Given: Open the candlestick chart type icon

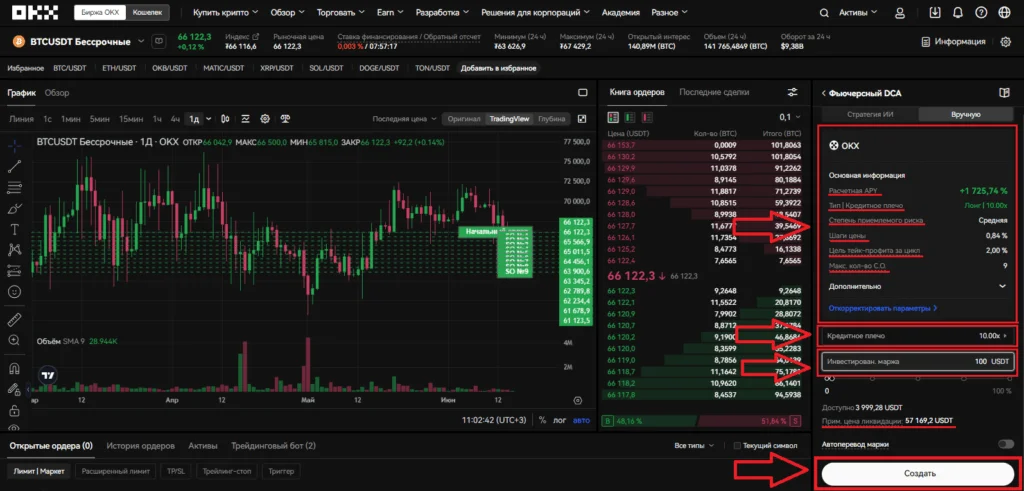Looking at the screenshot, I should pyautogui.click(x=225, y=119).
